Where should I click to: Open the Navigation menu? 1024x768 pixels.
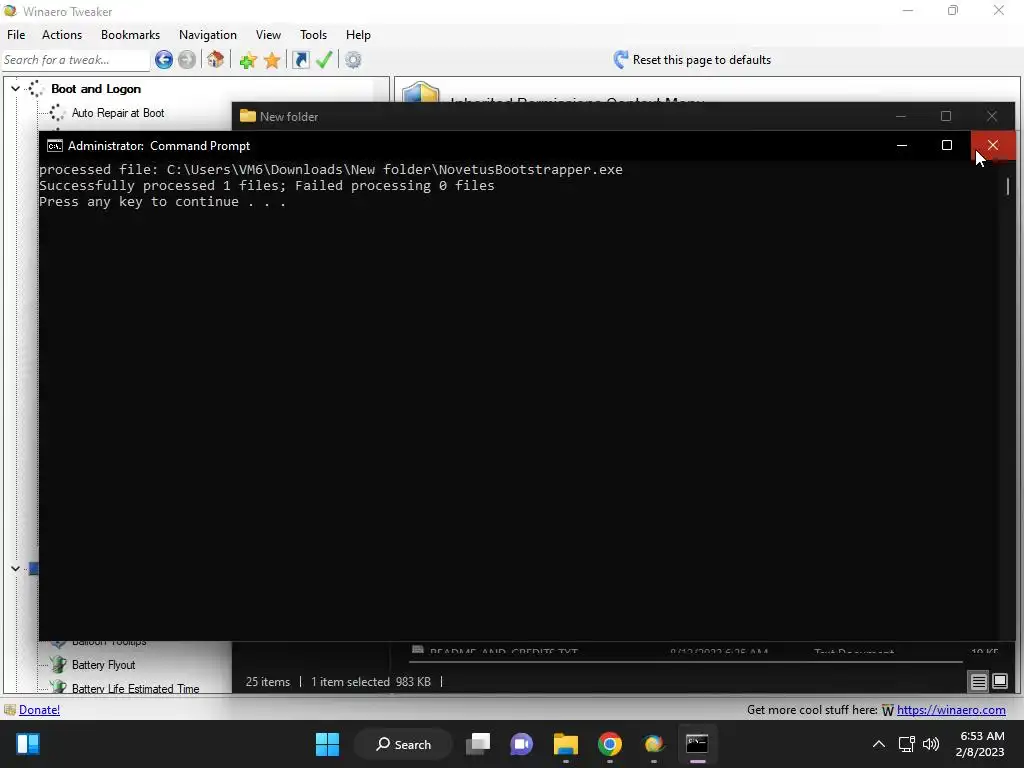(208, 35)
